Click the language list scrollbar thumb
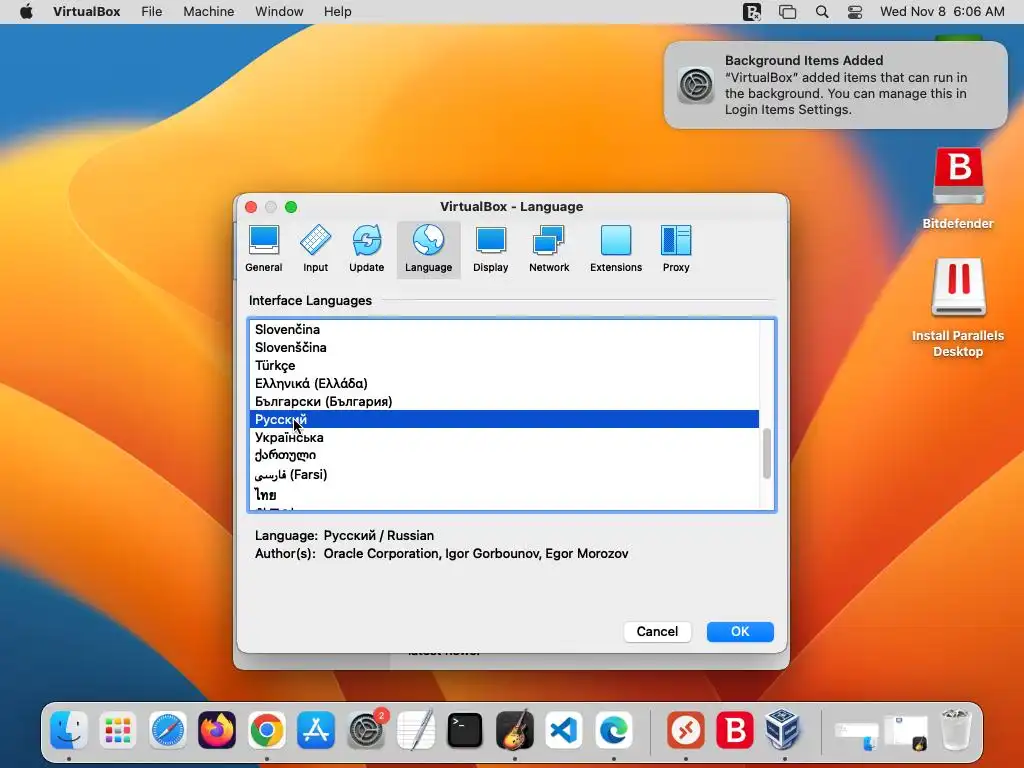This screenshot has width=1024, height=768. point(767,453)
